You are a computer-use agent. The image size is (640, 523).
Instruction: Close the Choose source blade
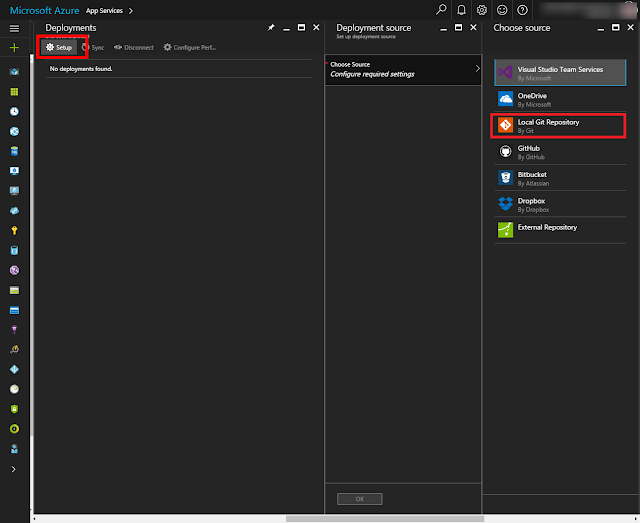click(x=630, y=27)
